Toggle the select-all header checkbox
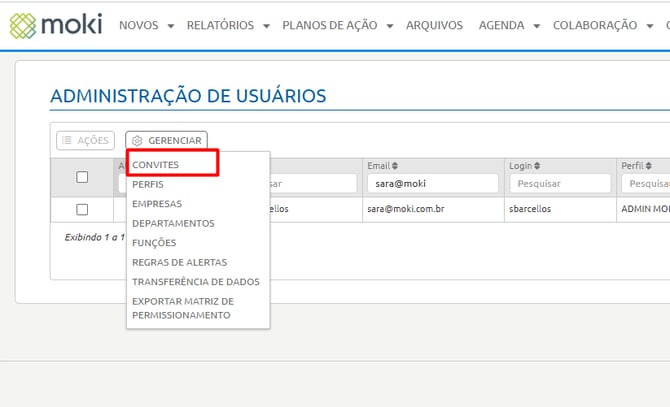Viewport: 670px width, 407px height. coord(82,177)
